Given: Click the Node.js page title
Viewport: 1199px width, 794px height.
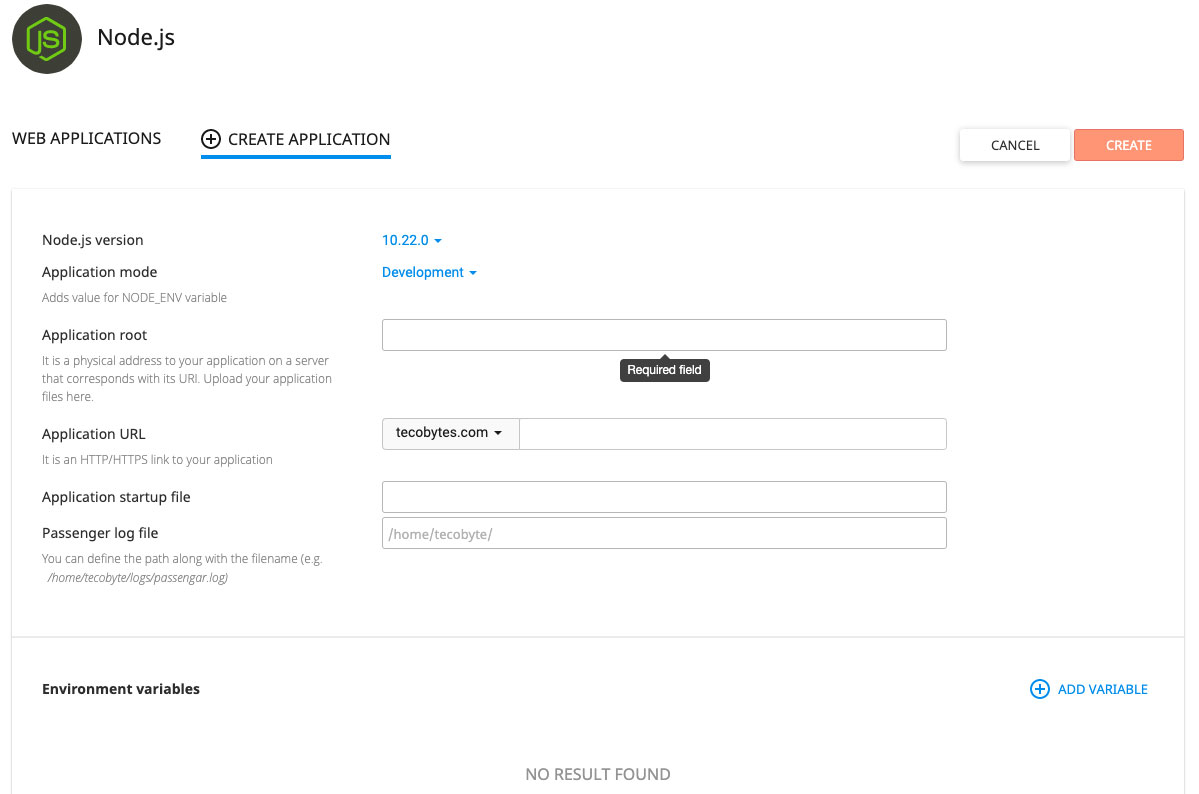Looking at the screenshot, I should coord(136,37).
